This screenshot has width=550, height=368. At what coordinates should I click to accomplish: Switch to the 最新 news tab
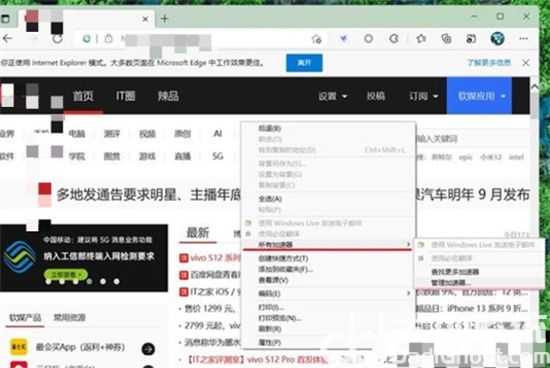click(x=198, y=233)
